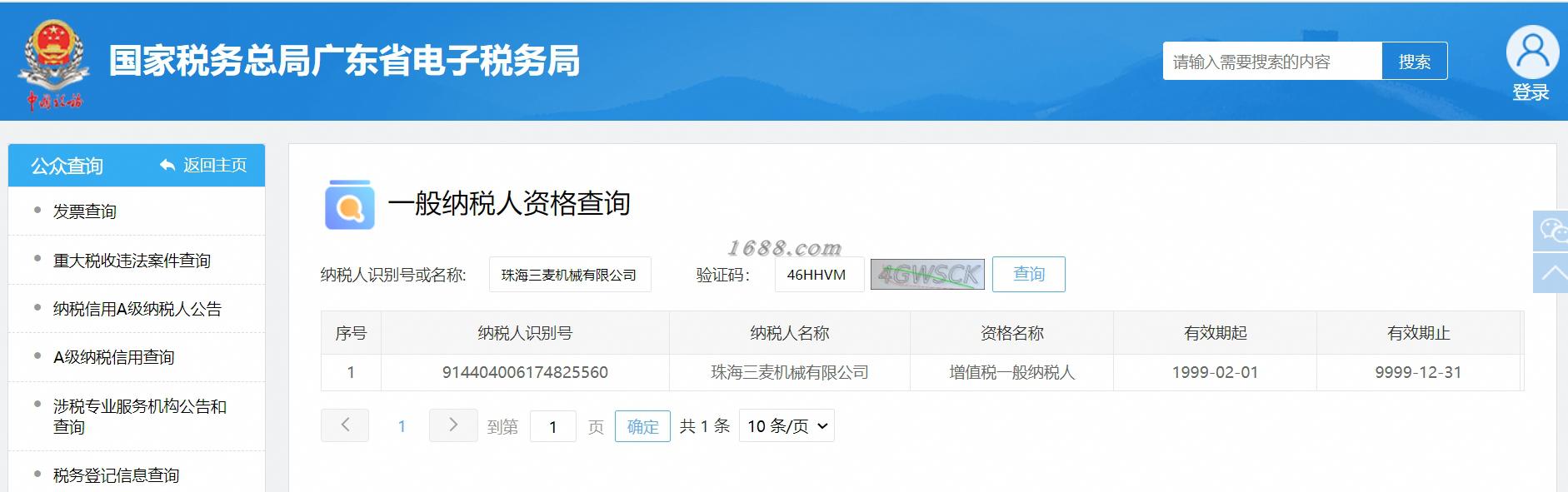Open 纳税信用A级纳税人公告 menu item
The height and width of the screenshot is (492, 1568).
[137, 309]
